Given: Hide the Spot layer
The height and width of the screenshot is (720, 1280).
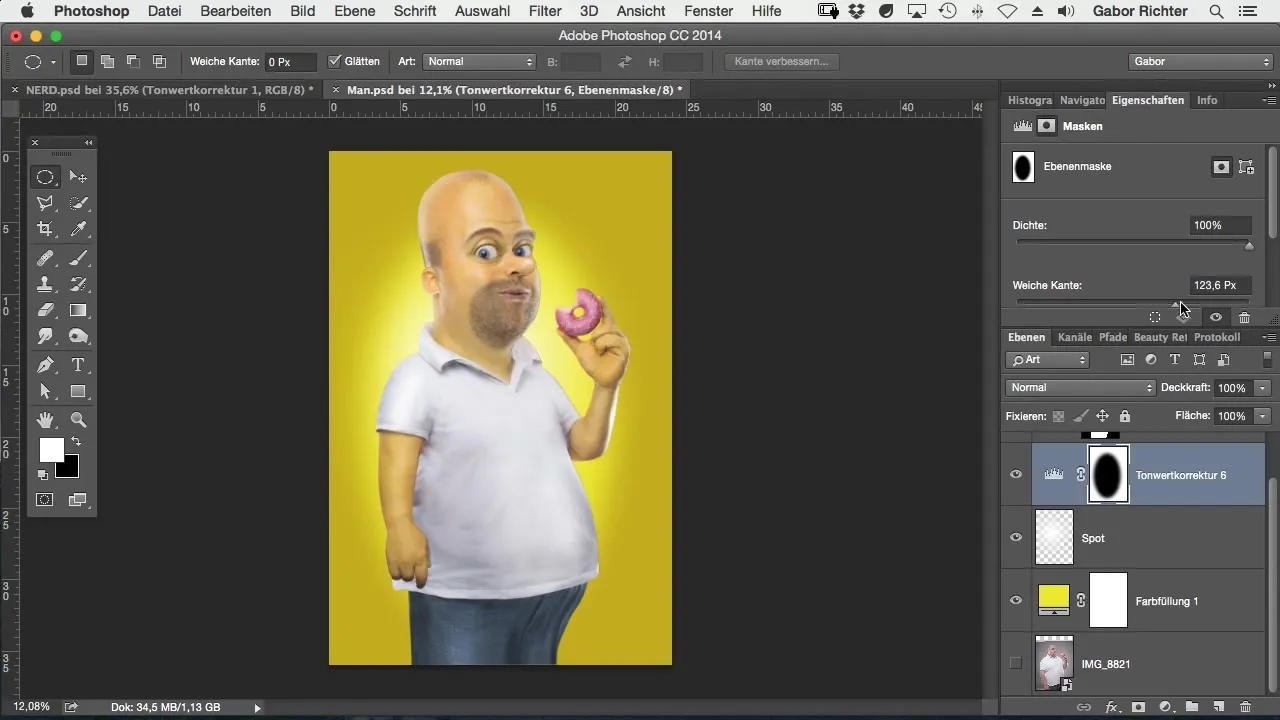Looking at the screenshot, I should [x=1016, y=537].
